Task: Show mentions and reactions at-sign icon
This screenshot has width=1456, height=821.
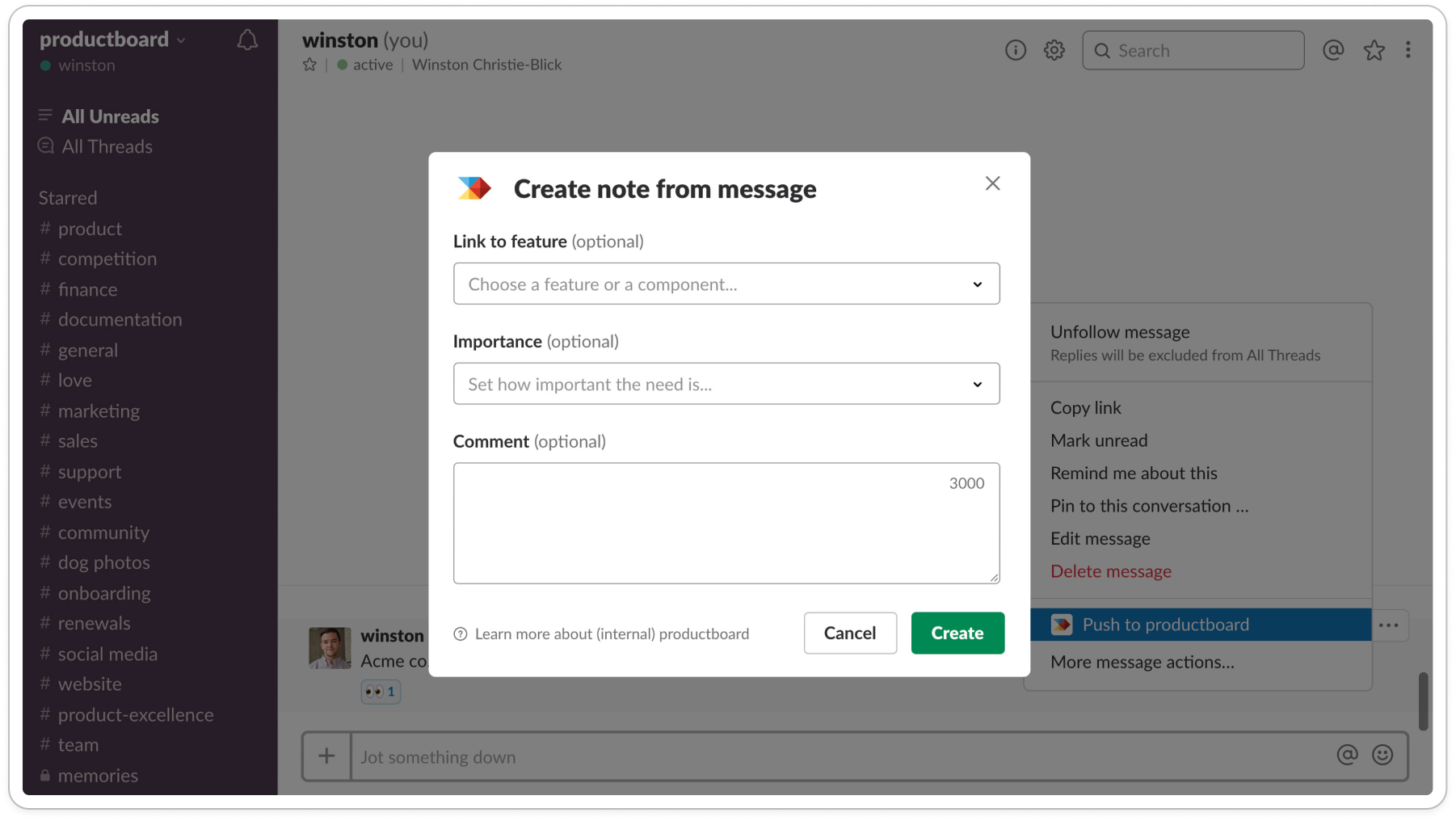Action: tap(1333, 50)
